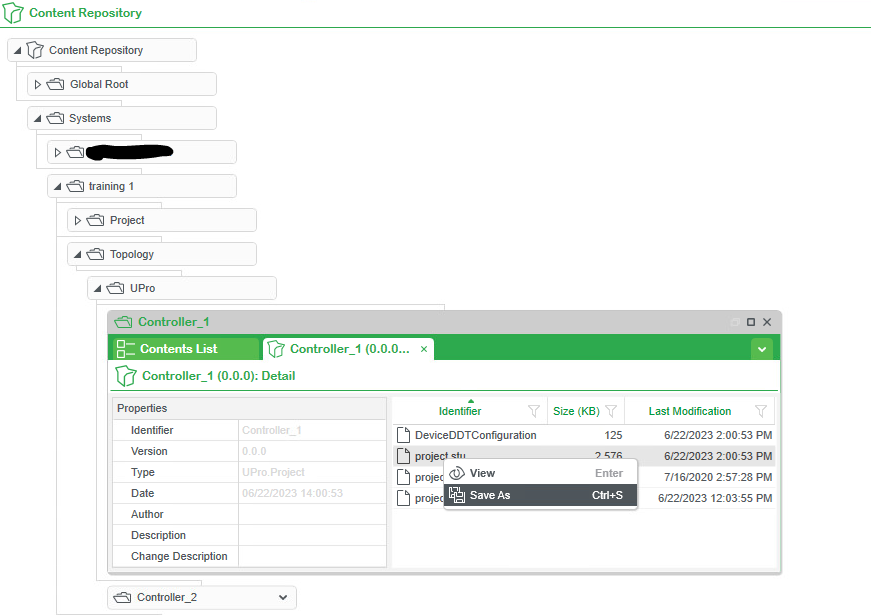Image resolution: width=871 pixels, height=615 pixels.
Task: Click the Global Root folder icon
Action: tap(55, 84)
